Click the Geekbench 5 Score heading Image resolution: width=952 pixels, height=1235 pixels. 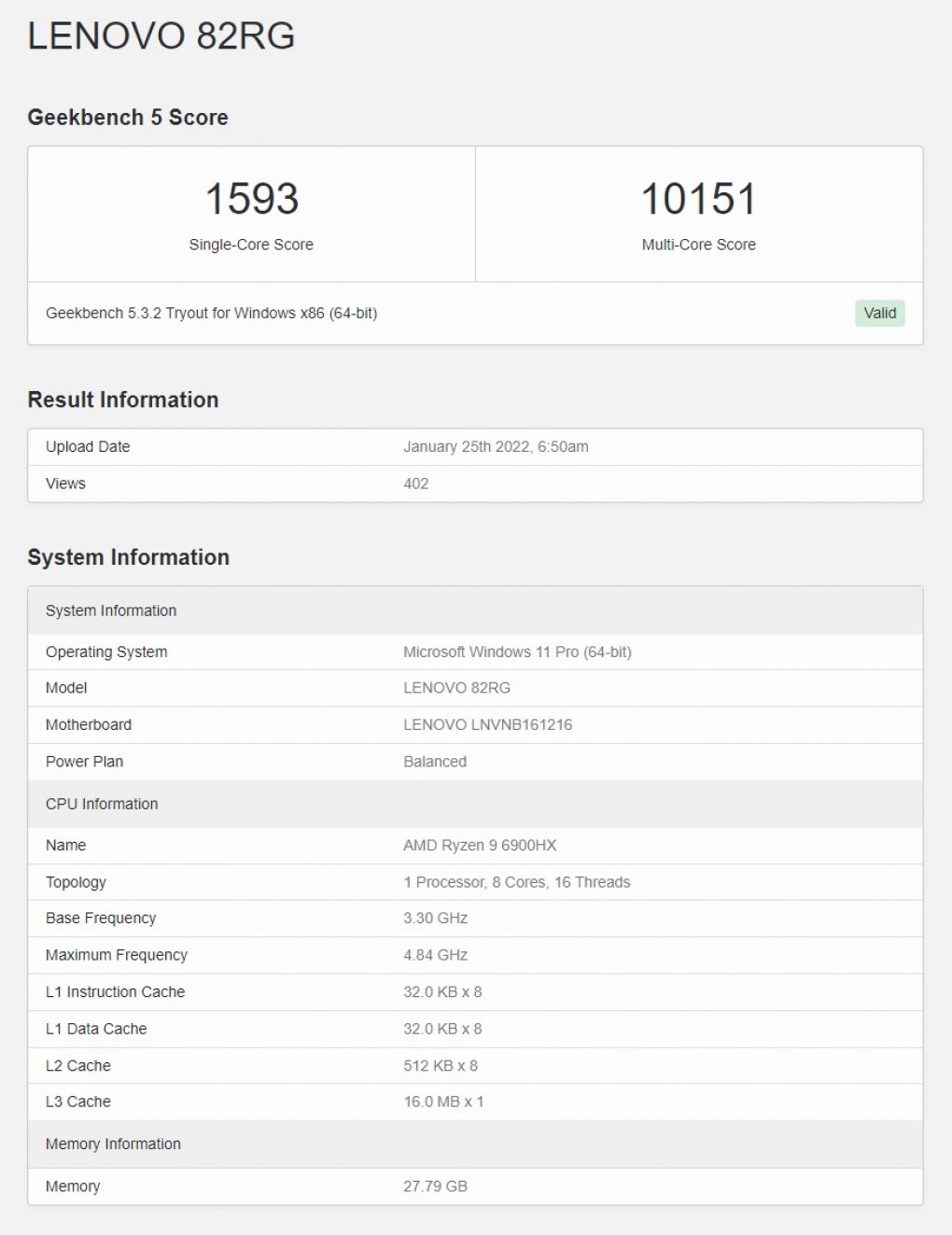[128, 118]
